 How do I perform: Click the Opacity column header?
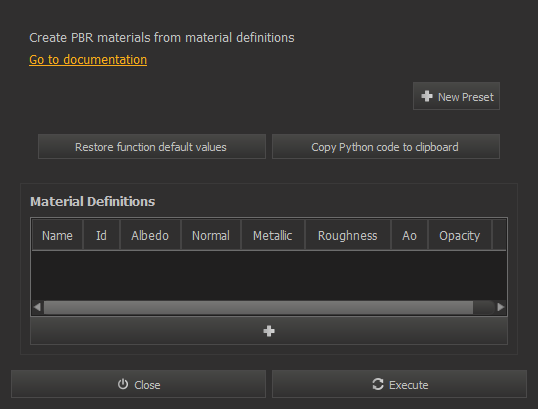[x=459, y=235]
